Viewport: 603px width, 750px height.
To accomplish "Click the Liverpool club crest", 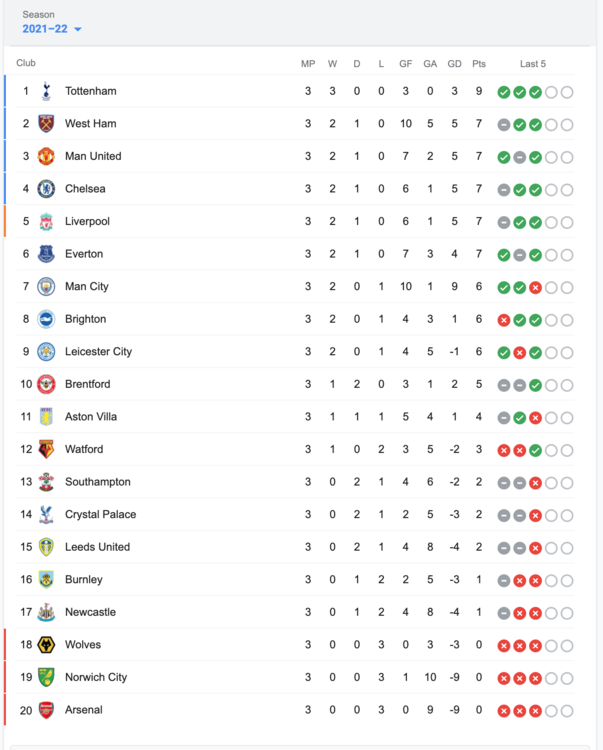I will coord(46,221).
